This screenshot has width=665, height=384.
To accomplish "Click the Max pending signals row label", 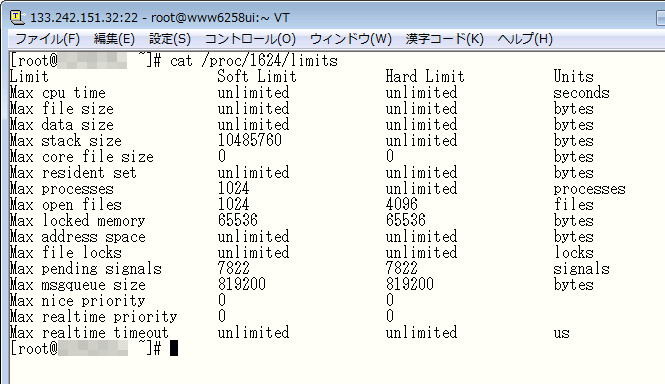I will coord(86,269).
